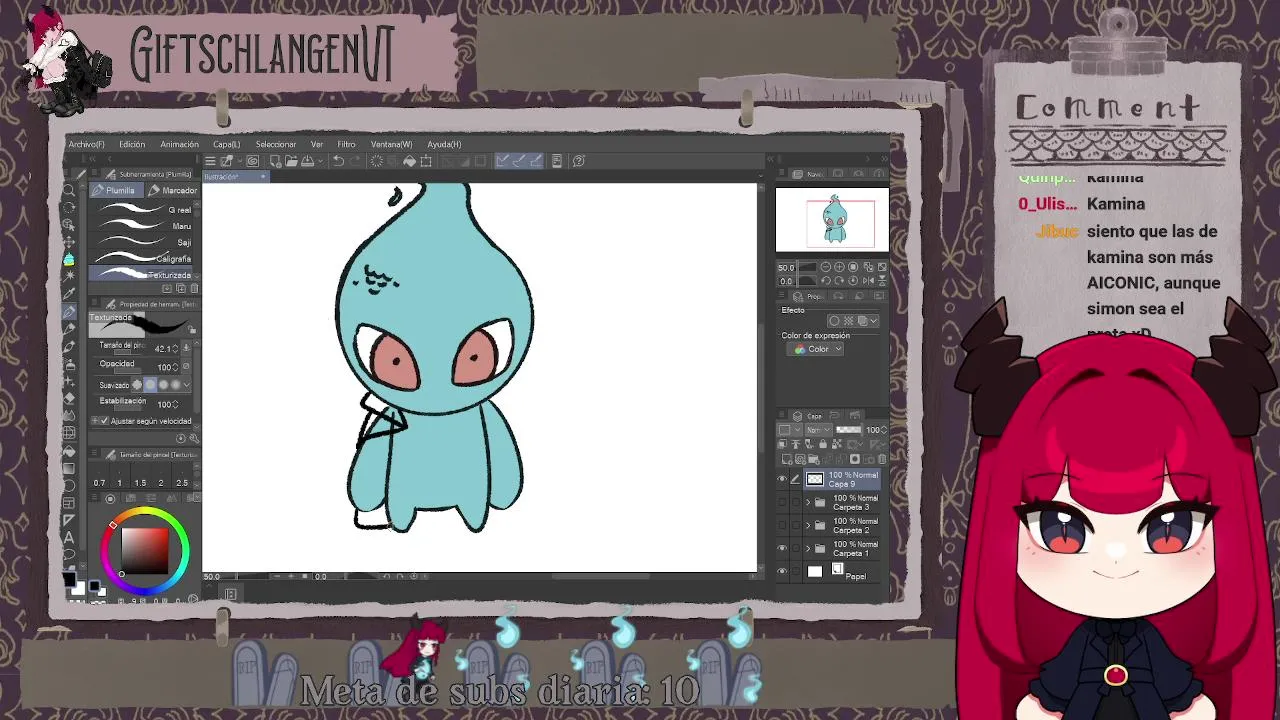Screen dimensions: 1280x720
Task: Select the Plumilla sub tool tab
Action: click(x=116, y=190)
